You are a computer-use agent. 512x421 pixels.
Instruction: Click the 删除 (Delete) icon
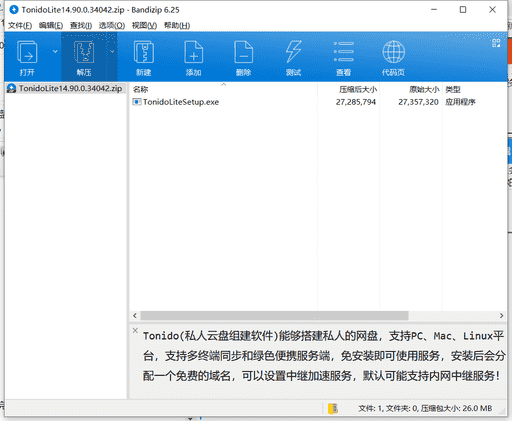(243, 52)
